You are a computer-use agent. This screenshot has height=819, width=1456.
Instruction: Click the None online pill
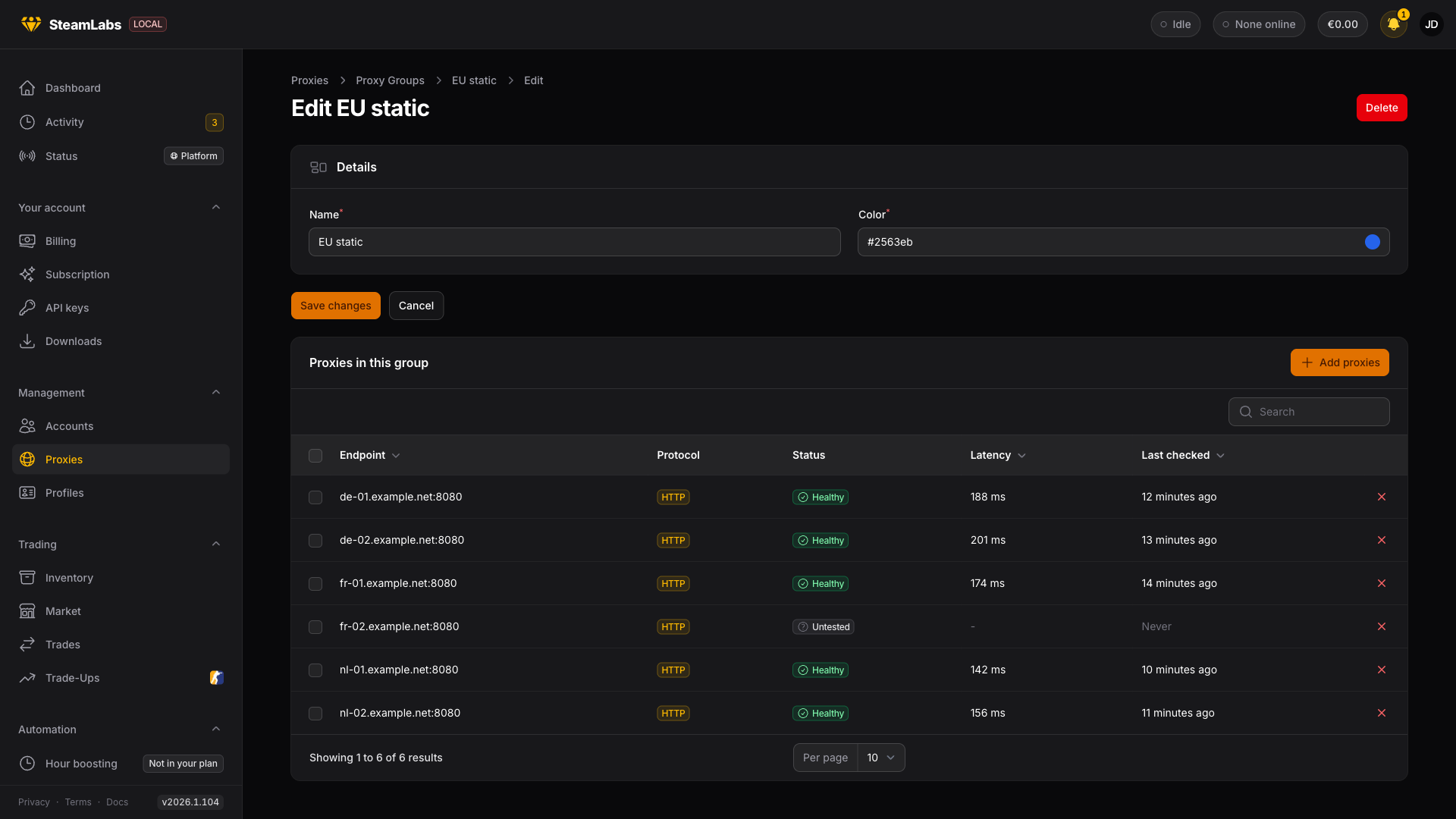click(x=1259, y=24)
